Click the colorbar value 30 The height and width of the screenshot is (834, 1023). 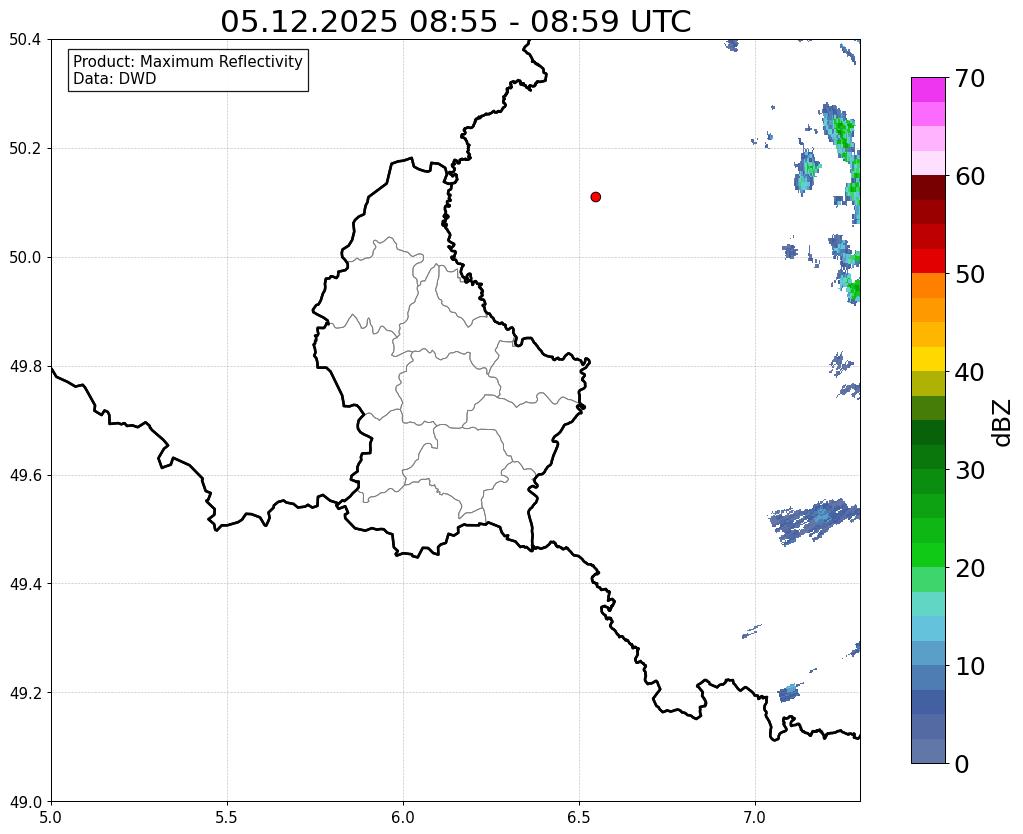[x=970, y=470]
